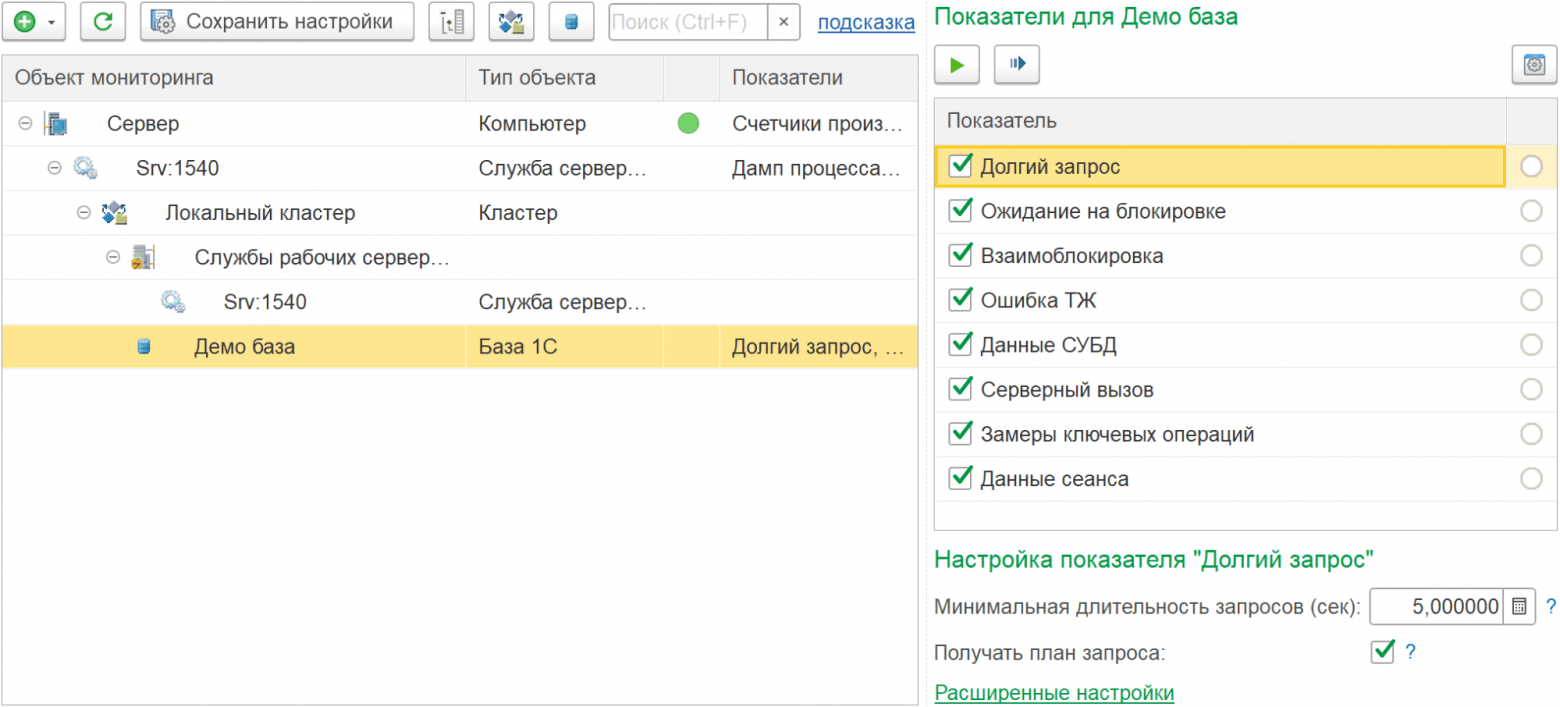Toggle the 'Получать план запроса' checkbox
This screenshot has width=1560, height=707.
(x=1382, y=652)
